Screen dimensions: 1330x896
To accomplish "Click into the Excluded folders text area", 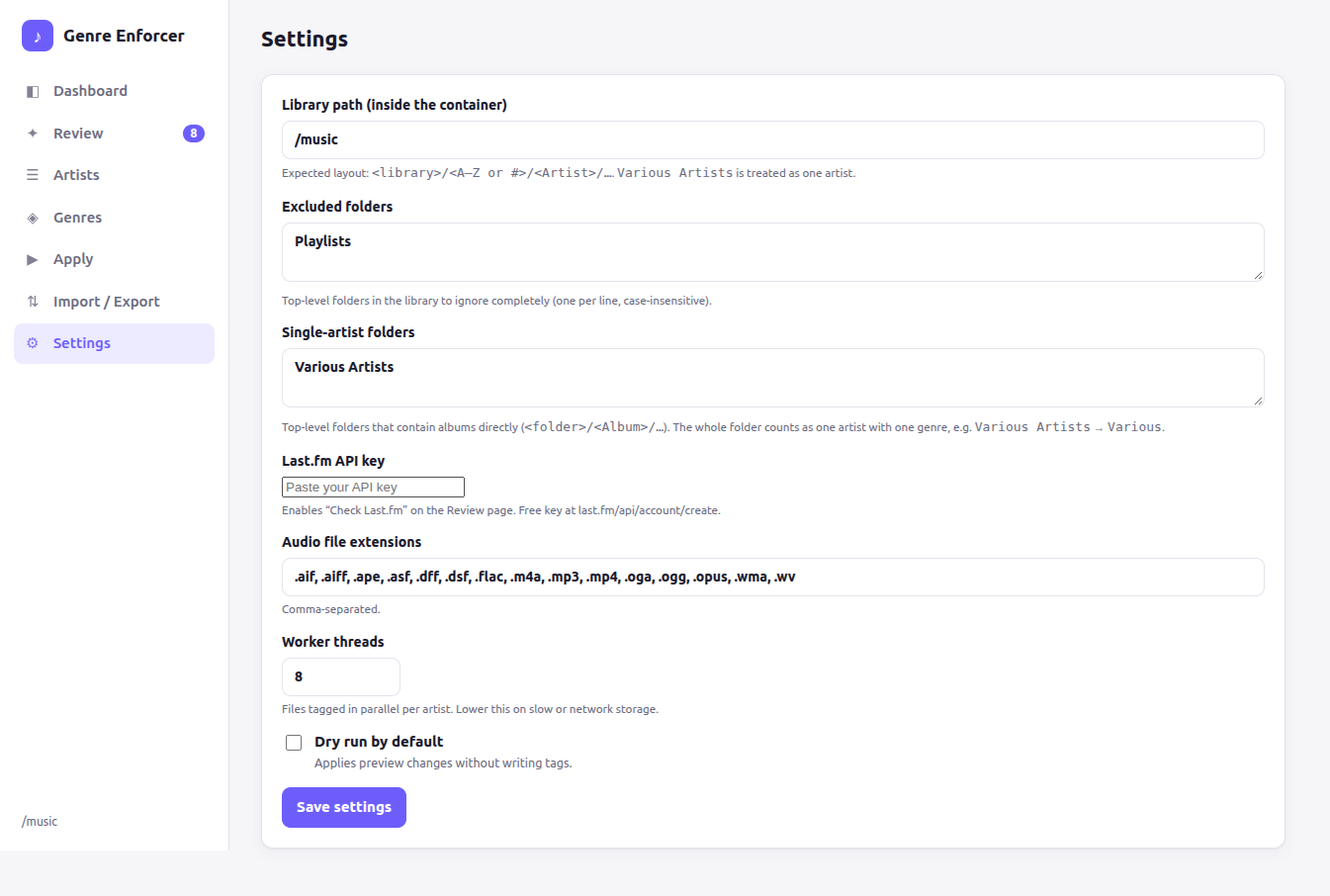I will [x=772, y=252].
